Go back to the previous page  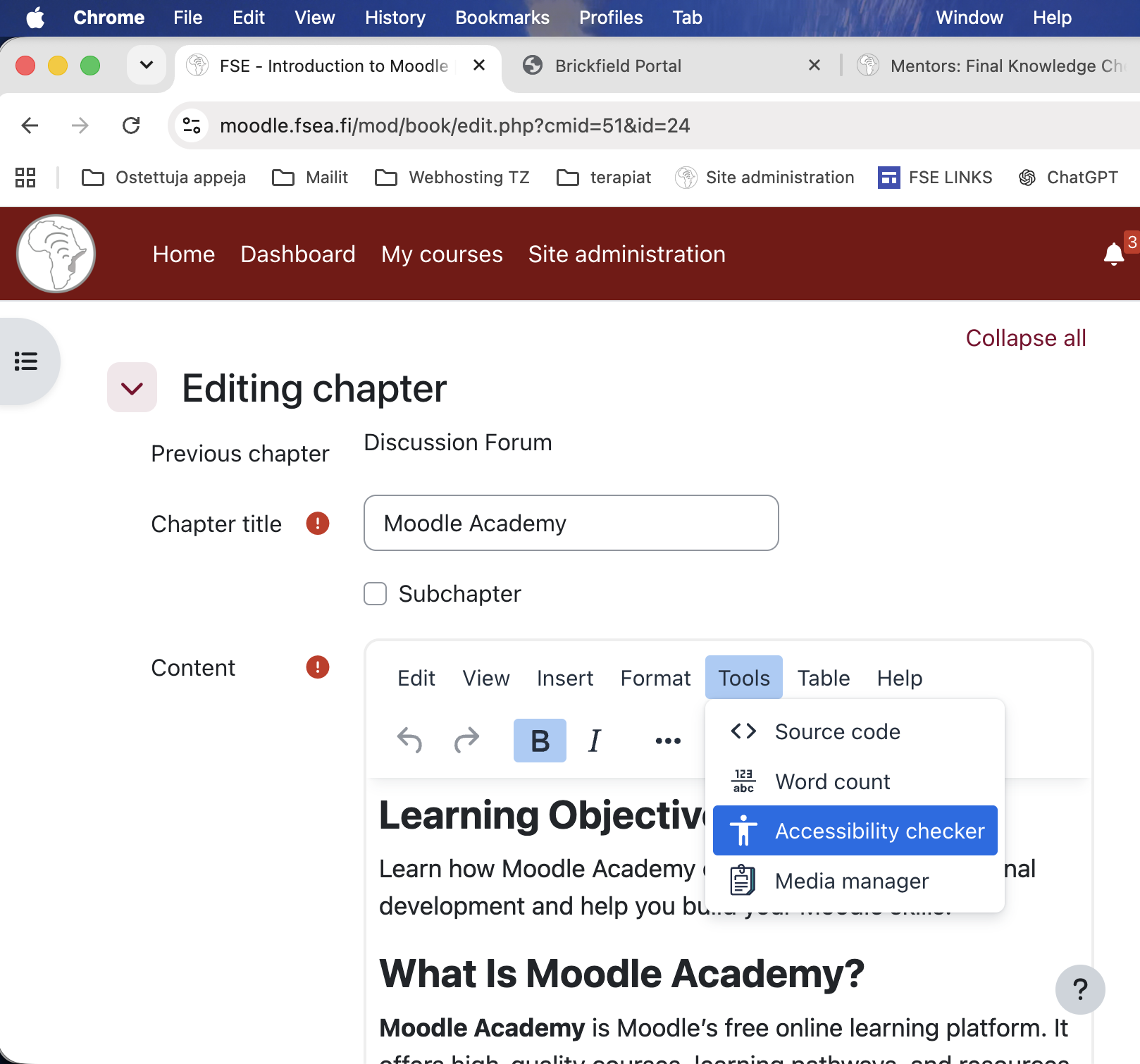tap(30, 125)
